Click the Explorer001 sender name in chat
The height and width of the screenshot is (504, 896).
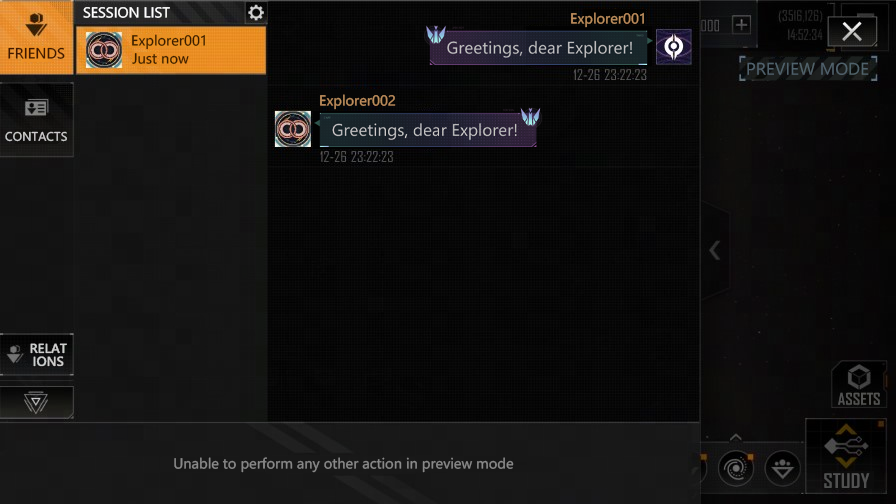tap(607, 19)
